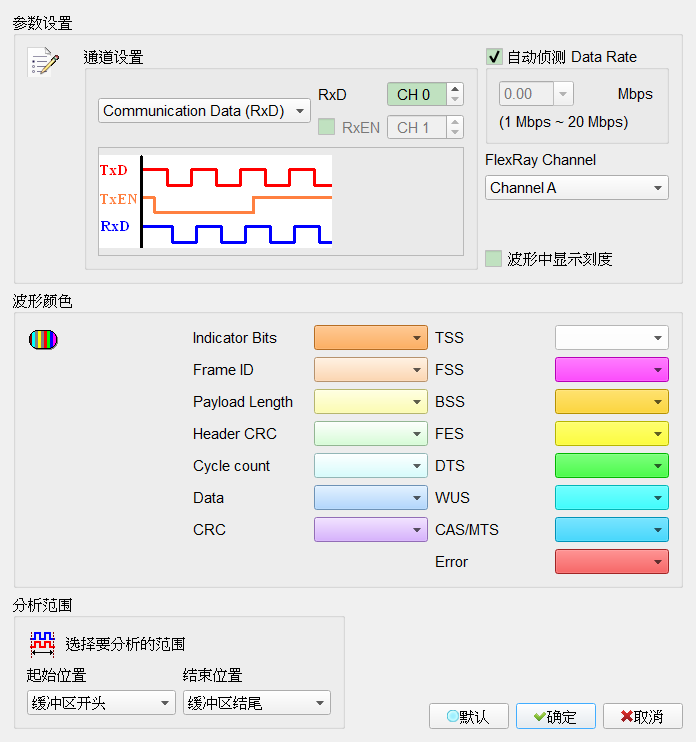
Task: Choose the Header CRC color
Action: click(371, 433)
